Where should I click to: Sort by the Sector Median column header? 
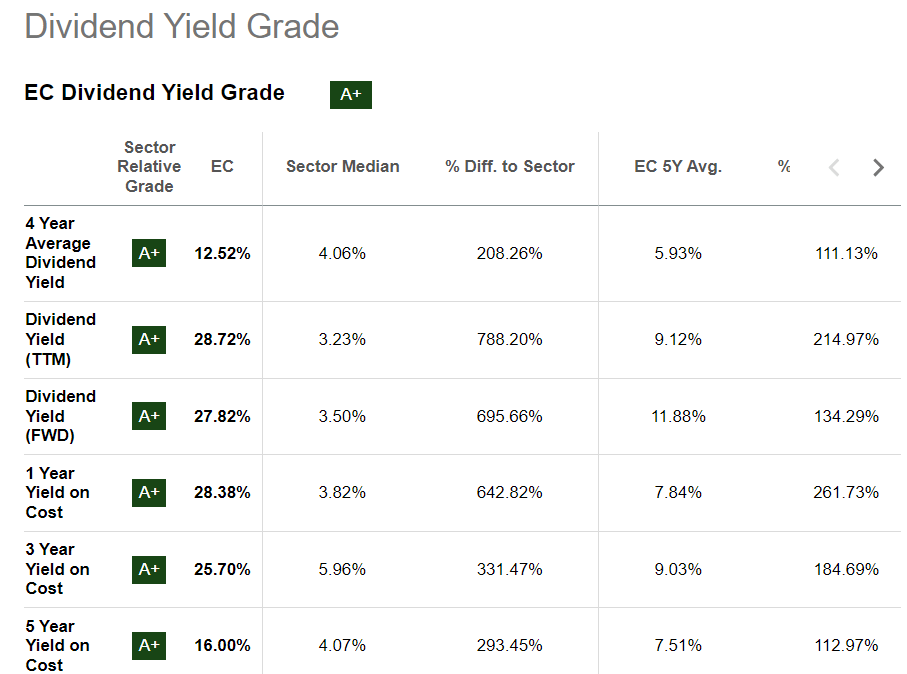(x=342, y=166)
